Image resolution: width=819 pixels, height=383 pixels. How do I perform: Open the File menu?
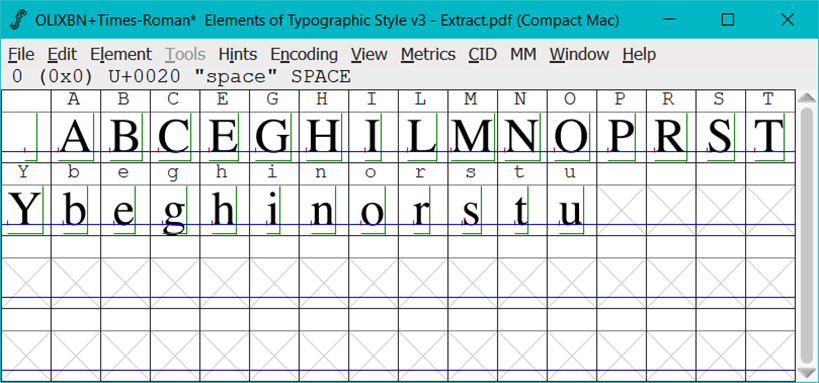pos(21,54)
